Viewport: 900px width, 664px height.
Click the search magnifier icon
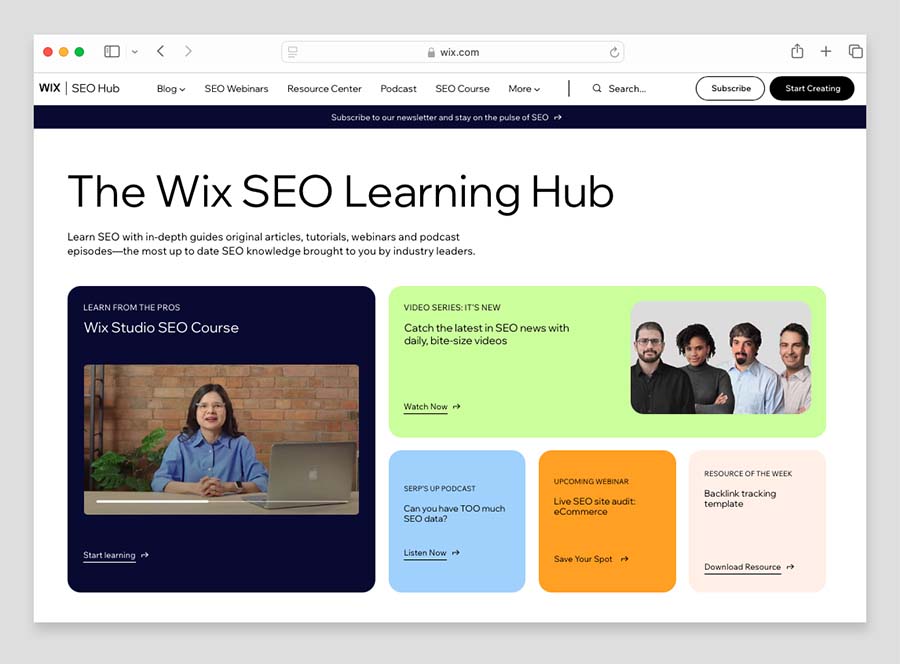point(597,88)
